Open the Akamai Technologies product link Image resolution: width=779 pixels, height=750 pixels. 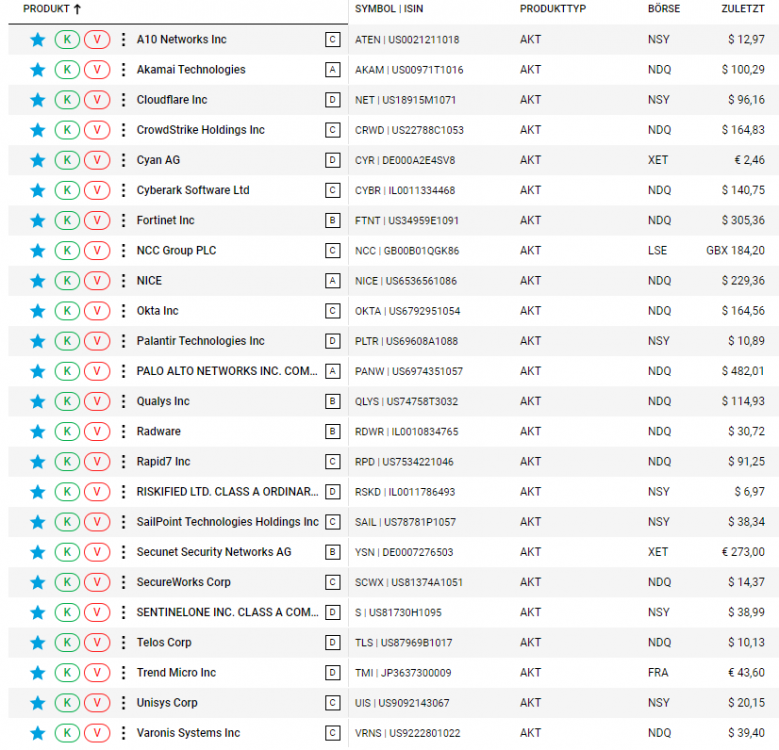point(191,70)
